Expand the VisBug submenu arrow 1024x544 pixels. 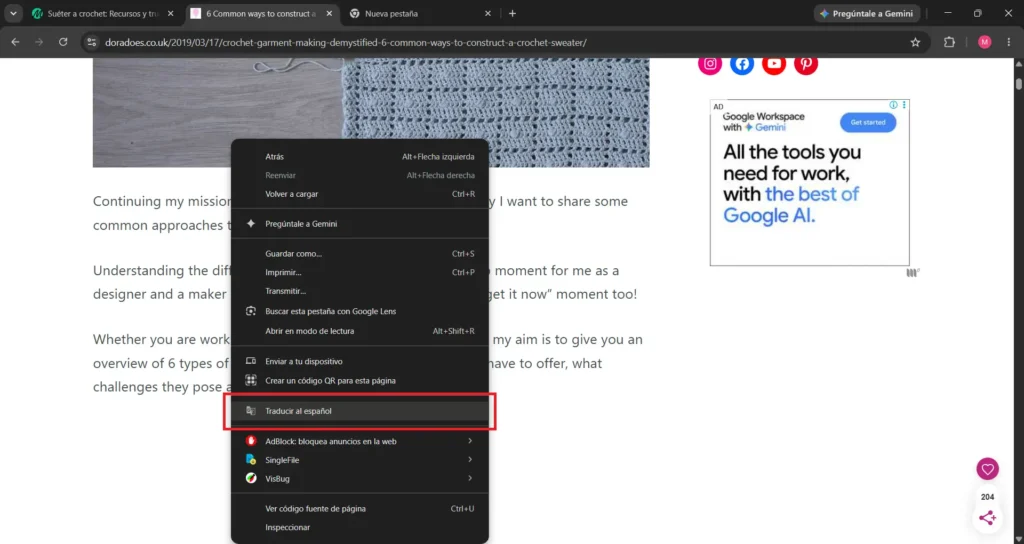click(470, 478)
